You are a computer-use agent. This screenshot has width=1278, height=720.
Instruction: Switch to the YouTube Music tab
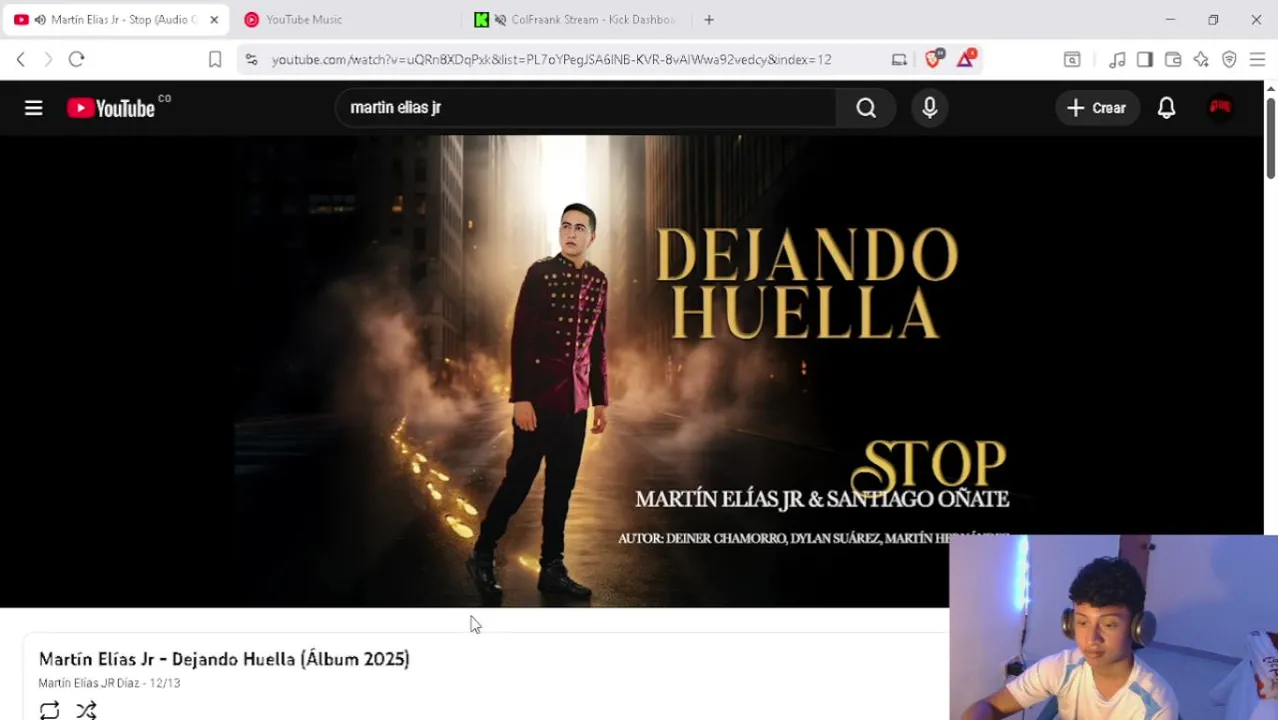click(x=345, y=19)
